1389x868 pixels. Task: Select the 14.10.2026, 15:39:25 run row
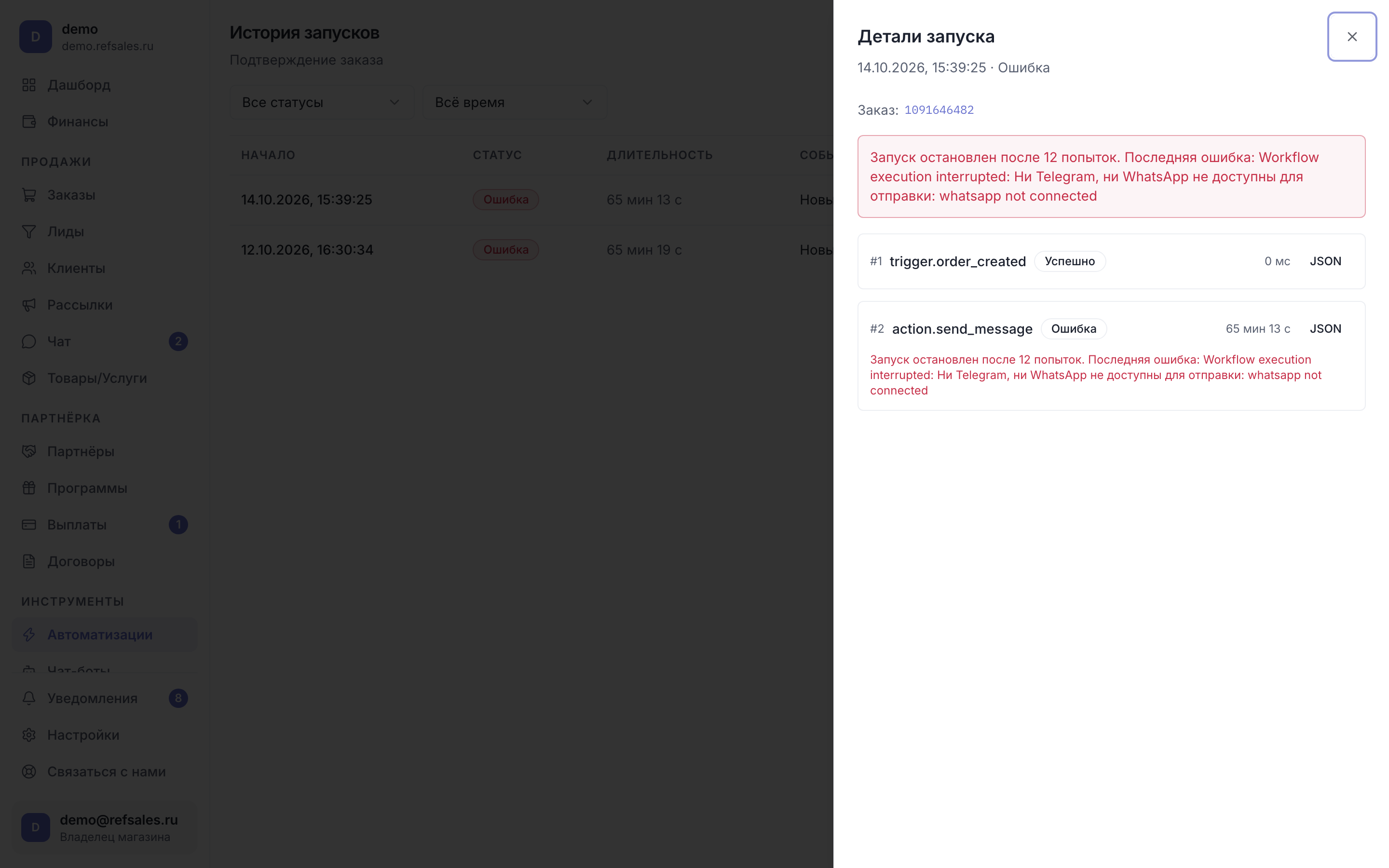click(531, 200)
